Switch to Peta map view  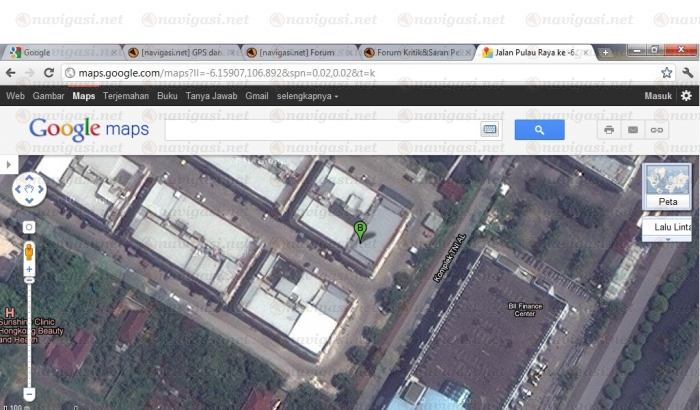[667, 187]
